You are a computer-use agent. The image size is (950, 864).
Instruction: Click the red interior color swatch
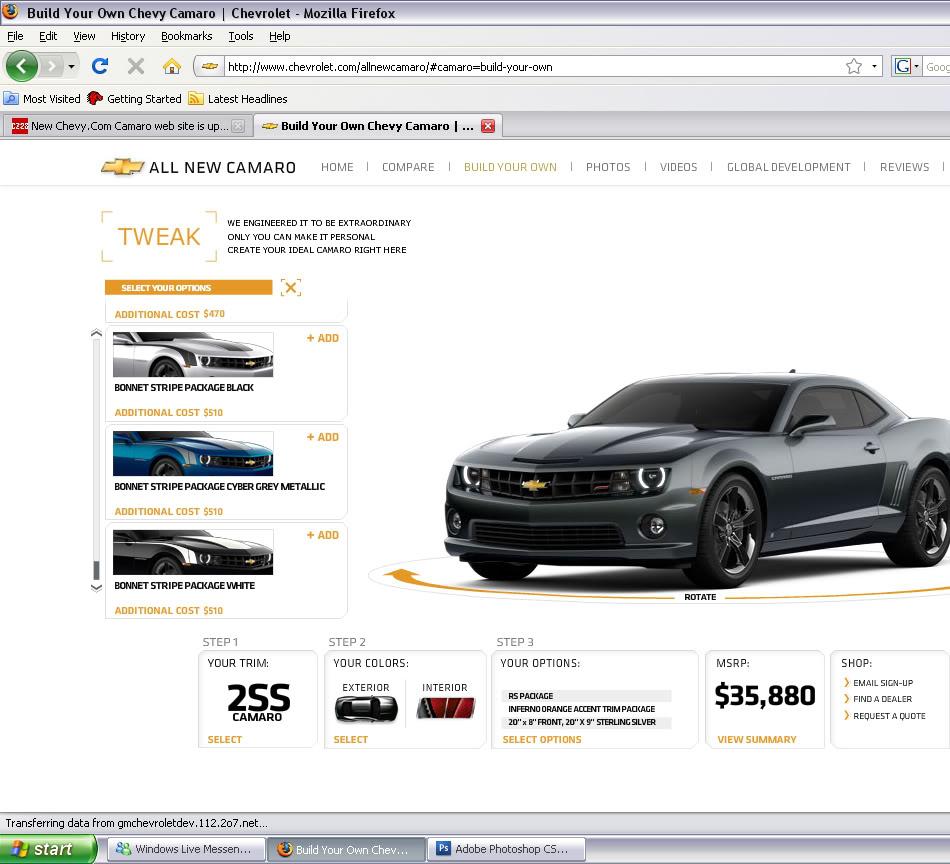[446, 708]
